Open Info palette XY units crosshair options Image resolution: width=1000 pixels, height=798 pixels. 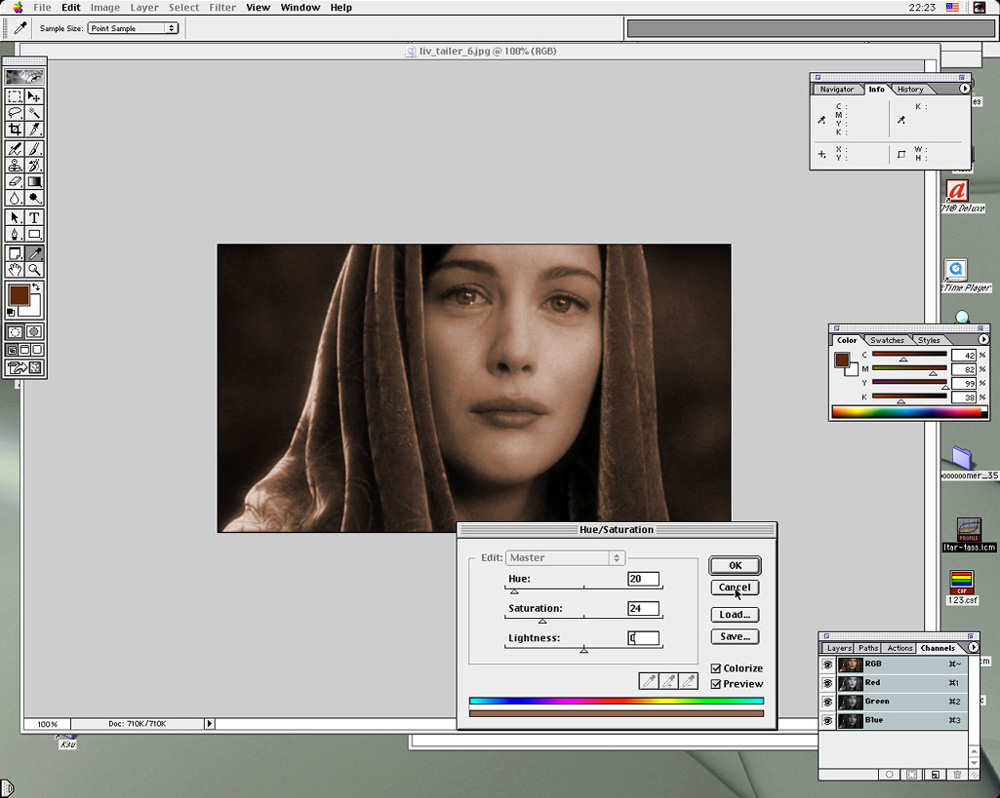(x=821, y=154)
